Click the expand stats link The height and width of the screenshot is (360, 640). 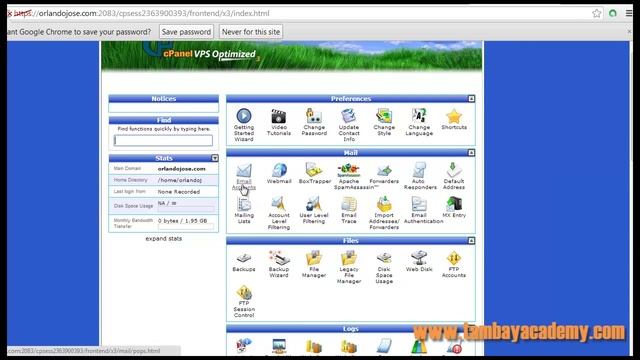pyautogui.click(x=164, y=238)
